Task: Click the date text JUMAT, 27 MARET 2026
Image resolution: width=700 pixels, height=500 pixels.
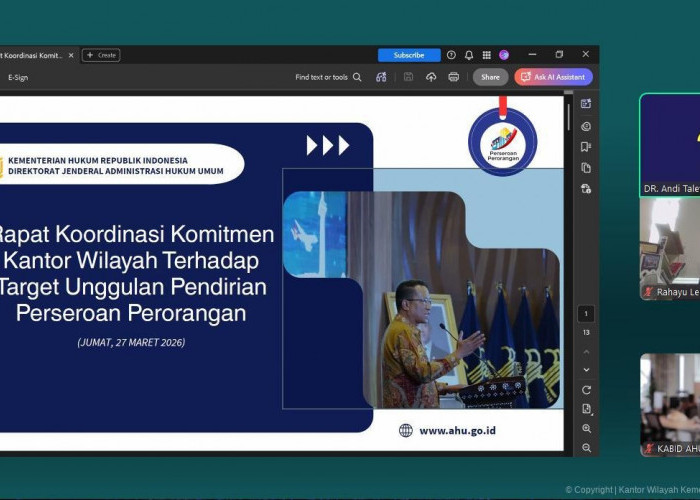Action: [x=131, y=342]
